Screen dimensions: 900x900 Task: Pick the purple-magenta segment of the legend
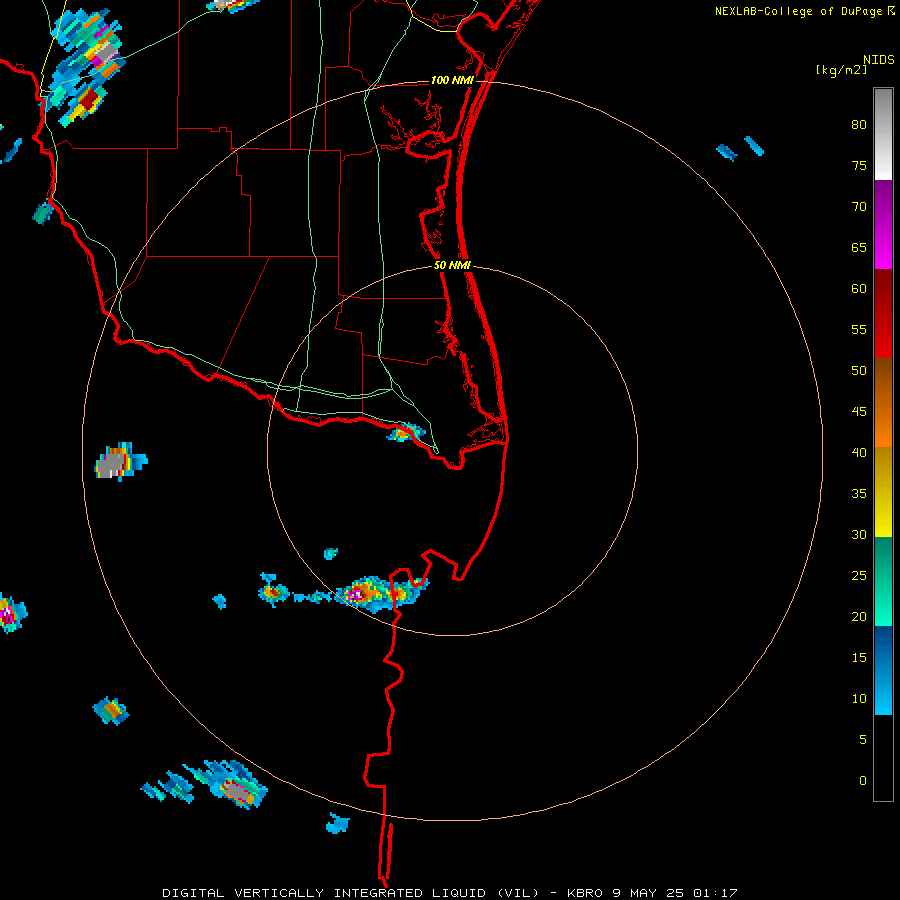tap(883, 225)
